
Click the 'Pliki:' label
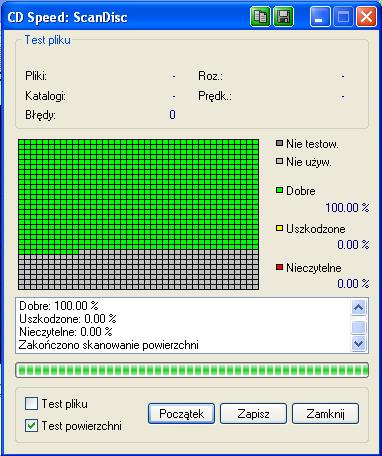click(36, 76)
